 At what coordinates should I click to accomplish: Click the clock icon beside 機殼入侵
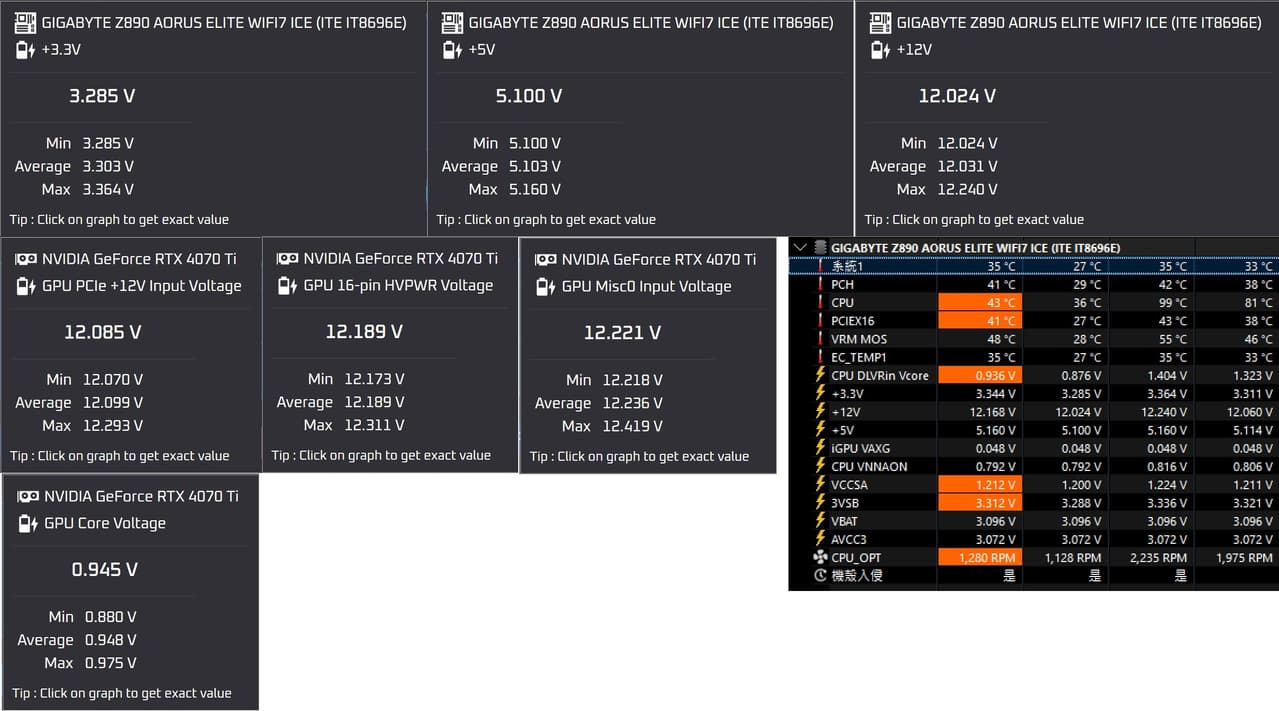coord(820,576)
